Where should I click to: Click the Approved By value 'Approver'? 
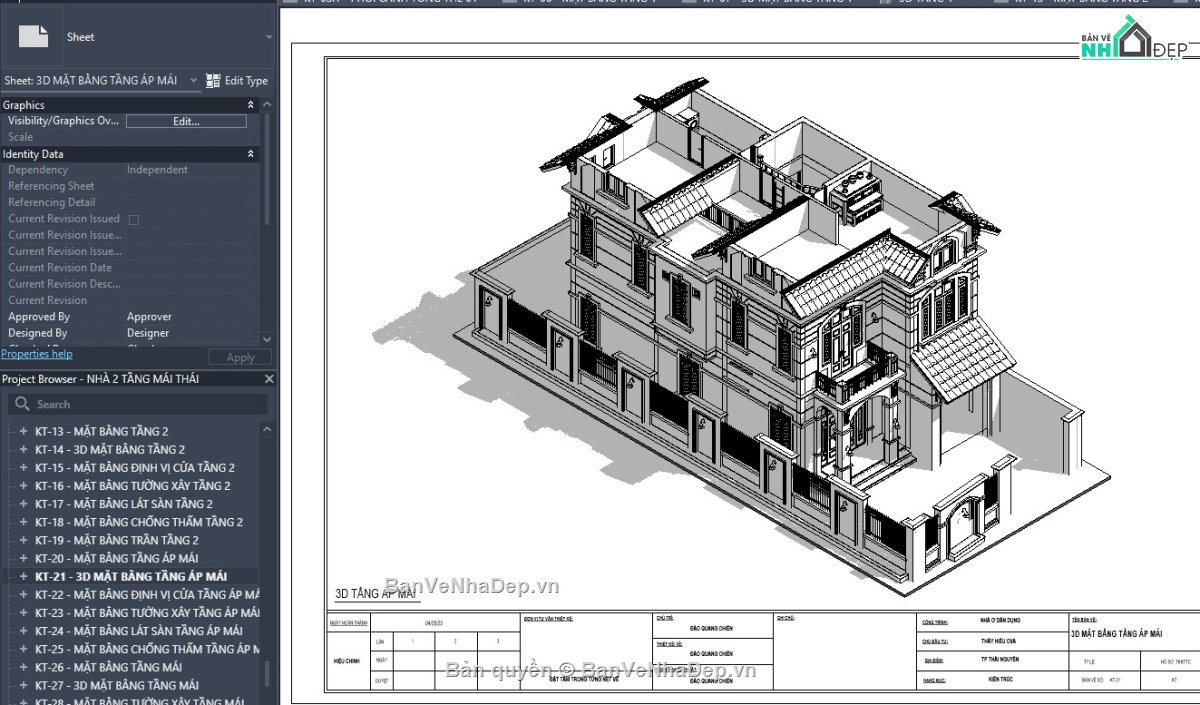[x=149, y=317]
